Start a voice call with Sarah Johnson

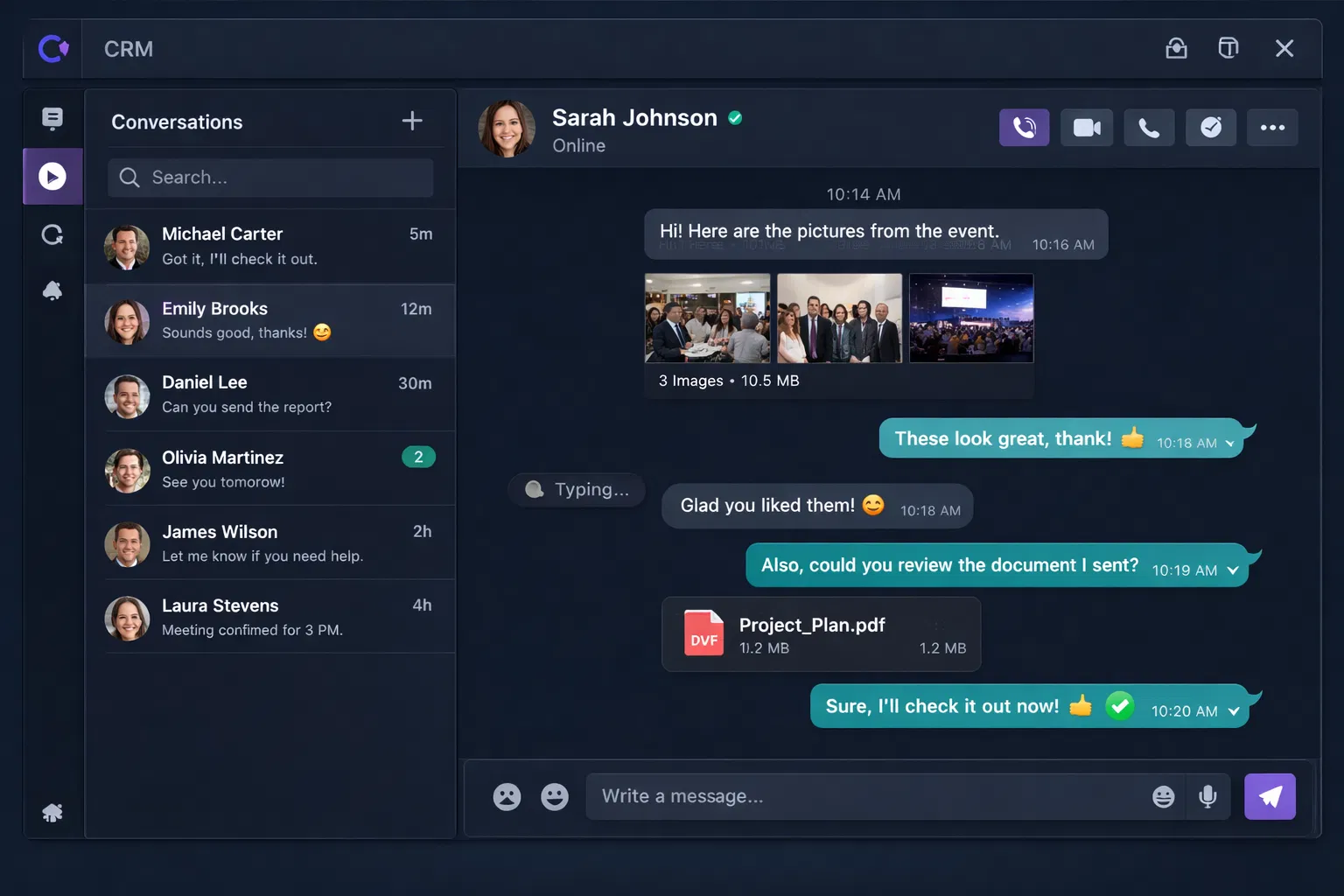[1024, 127]
